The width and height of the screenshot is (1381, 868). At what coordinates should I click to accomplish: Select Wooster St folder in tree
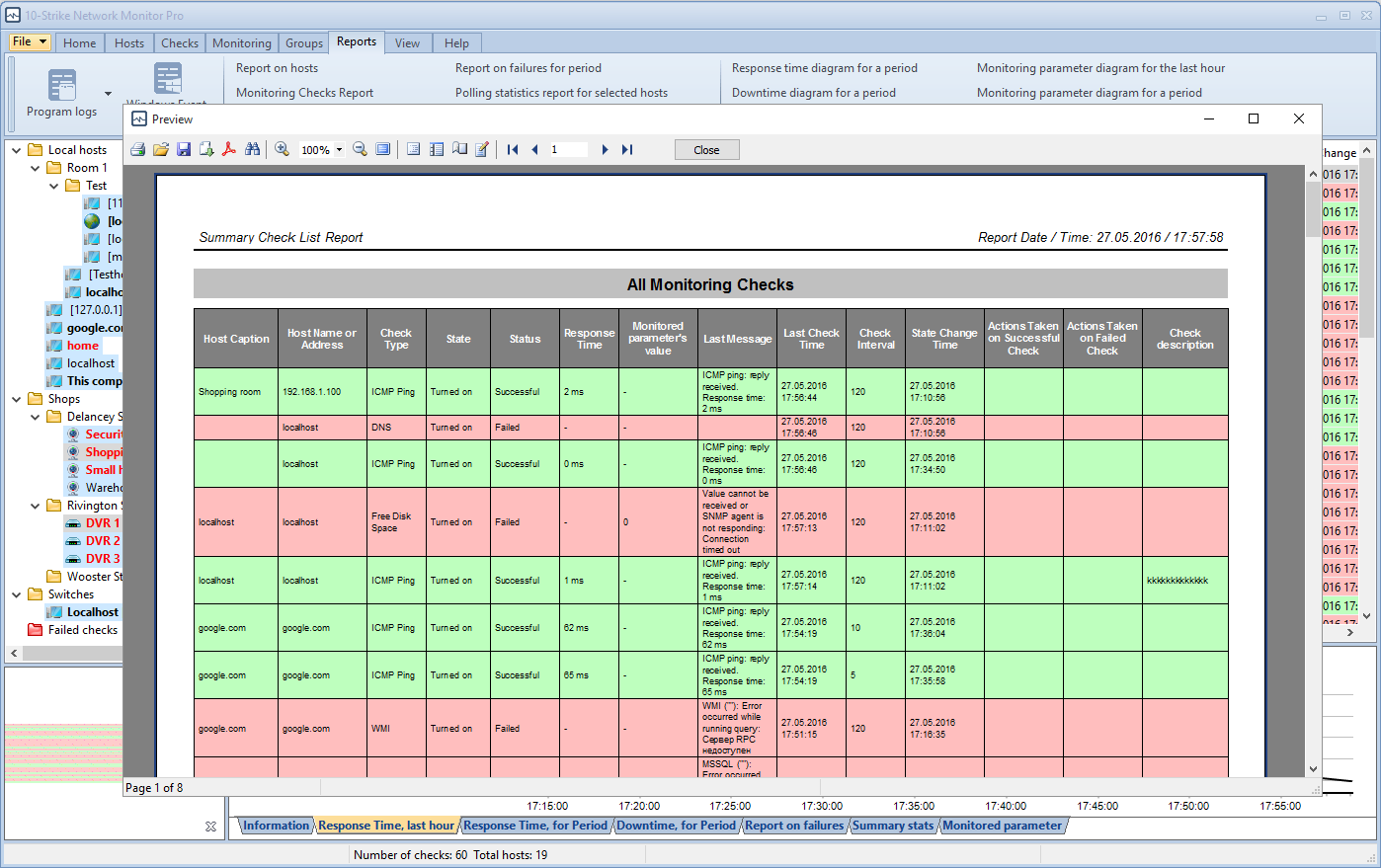pyautogui.click(x=95, y=577)
